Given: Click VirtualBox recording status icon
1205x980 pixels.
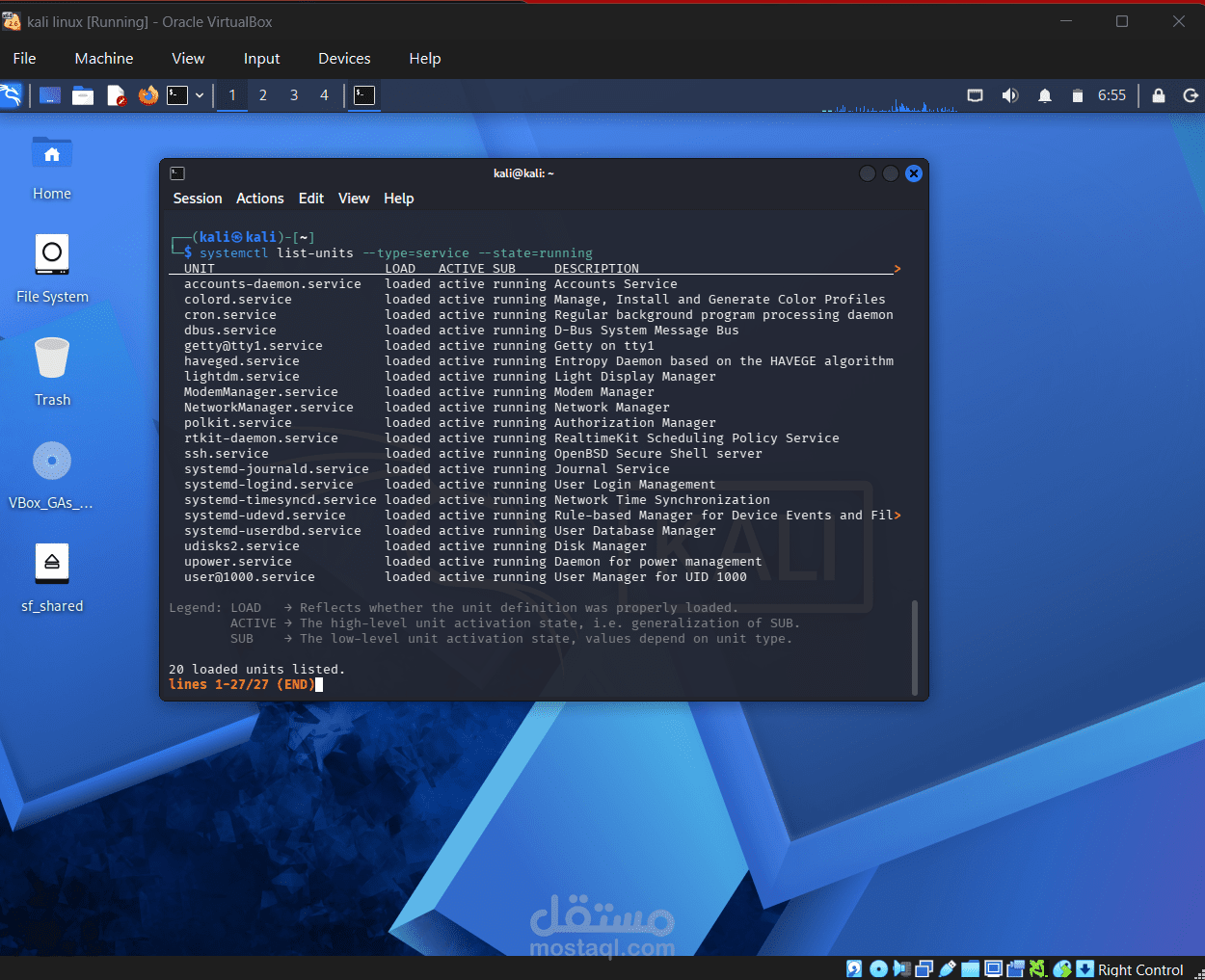Looking at the screenshot, I should (x=1015, y=969).
